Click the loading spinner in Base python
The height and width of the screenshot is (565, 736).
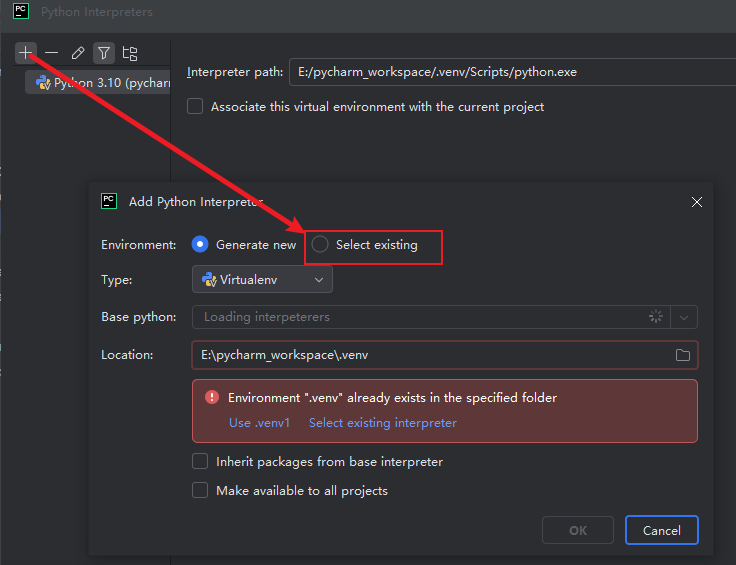point(656,317)
